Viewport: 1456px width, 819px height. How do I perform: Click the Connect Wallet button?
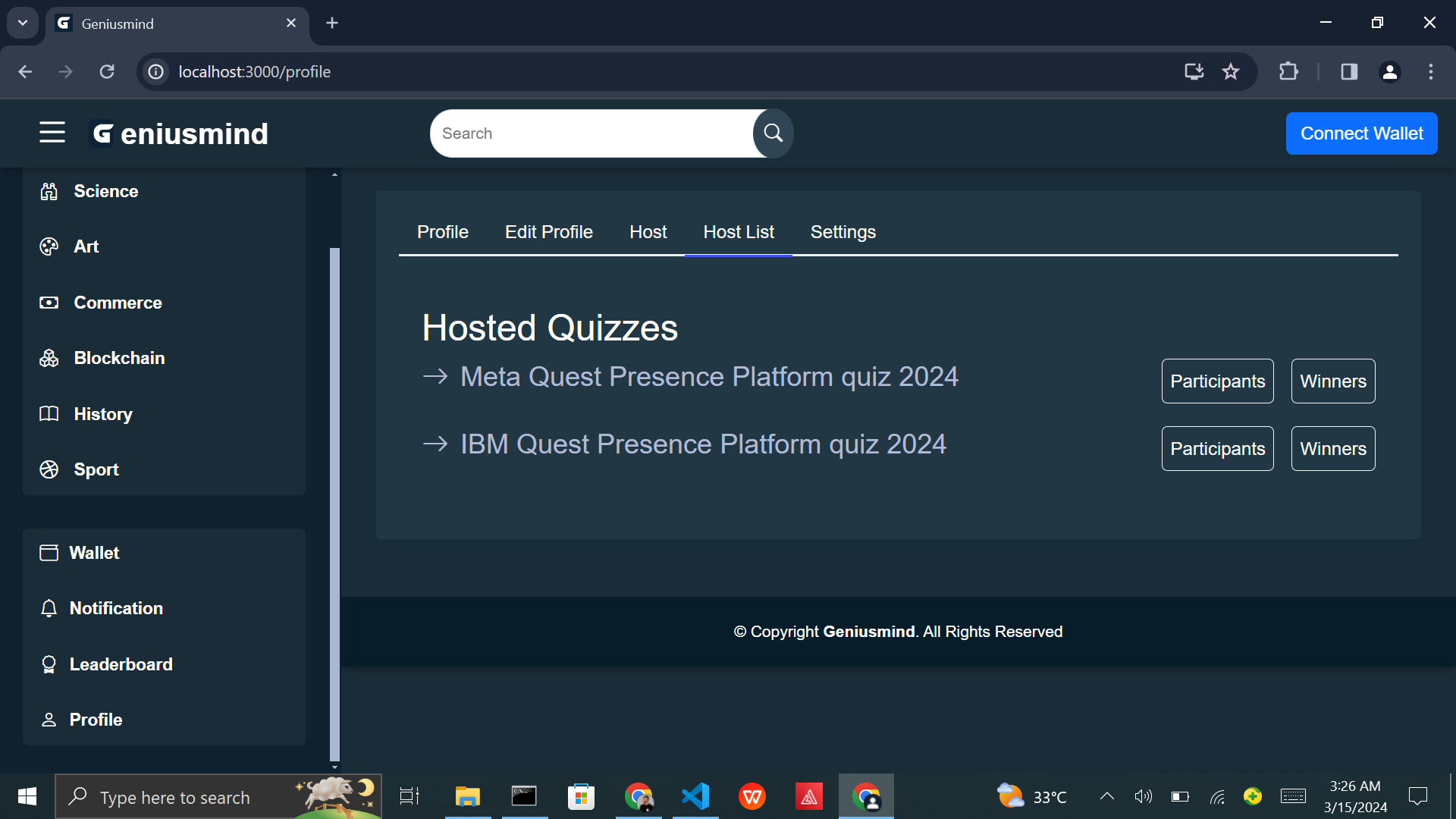pyautogui.click(x=1361, y=133)
